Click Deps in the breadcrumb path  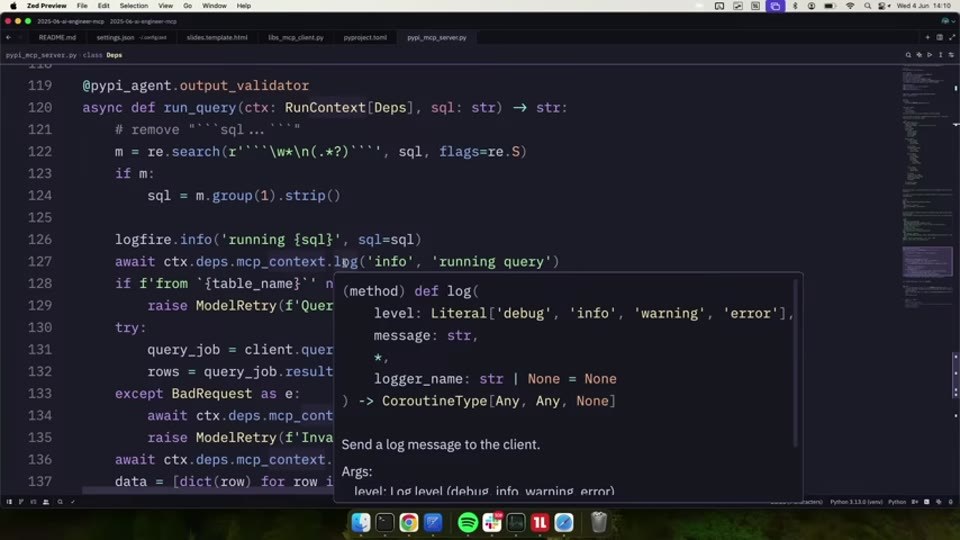point(114,55)
